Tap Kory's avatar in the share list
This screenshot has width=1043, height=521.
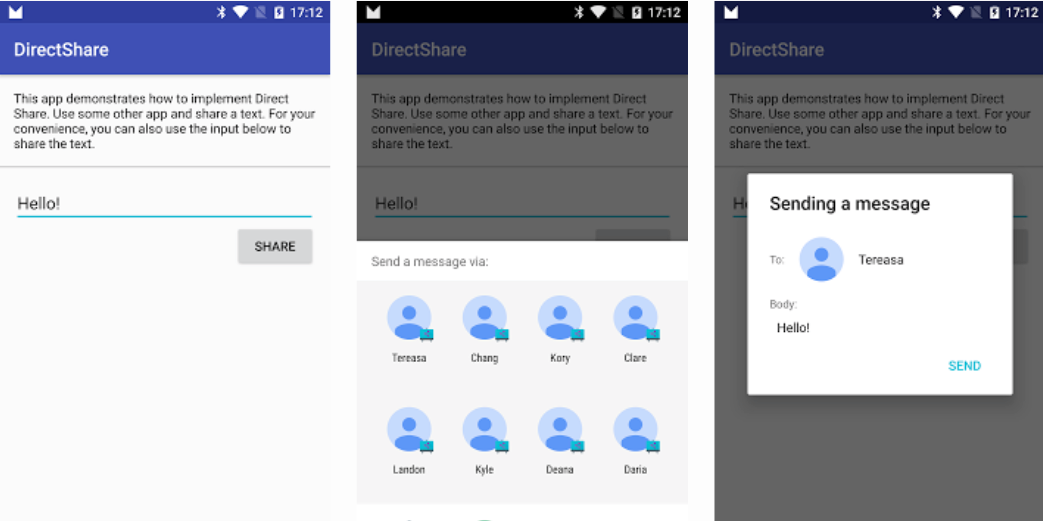click(x=560, y=318)
